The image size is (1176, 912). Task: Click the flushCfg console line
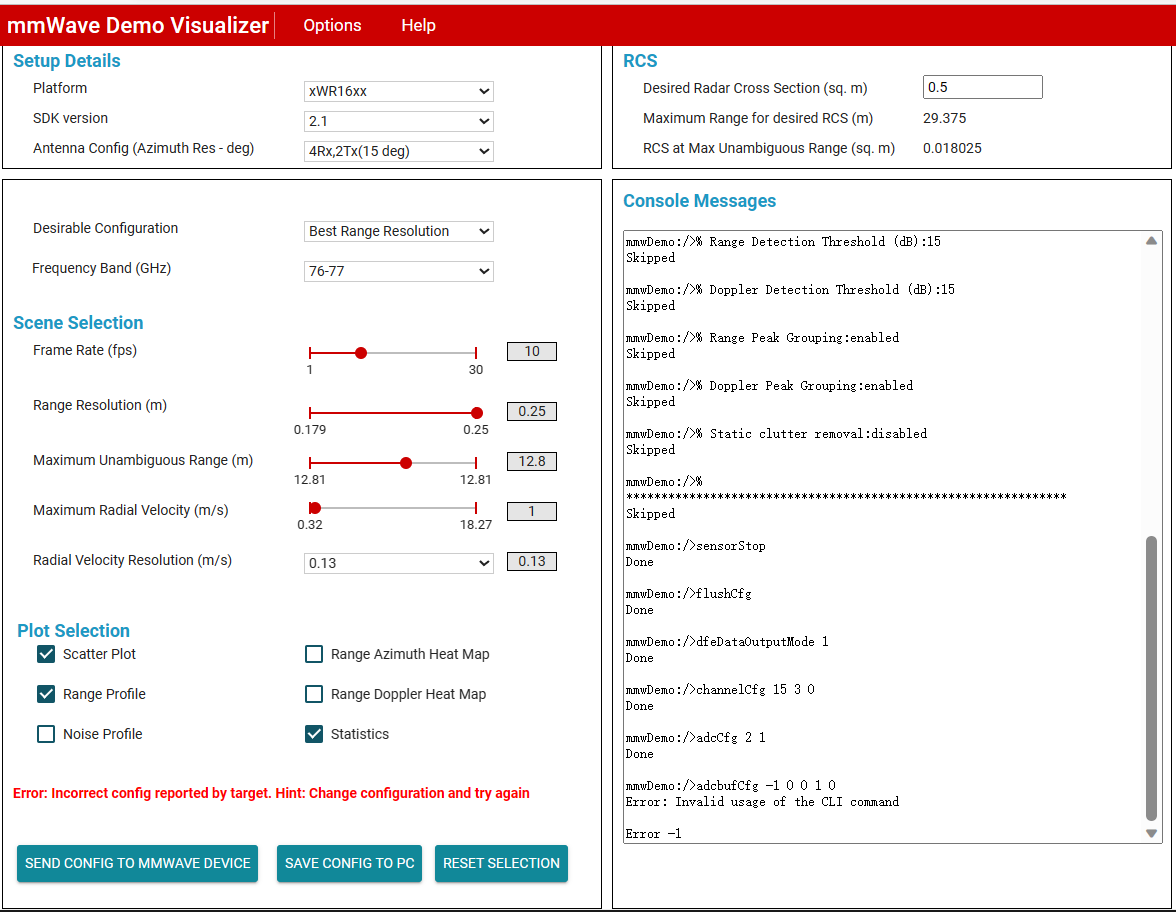(x=688, y=594)
